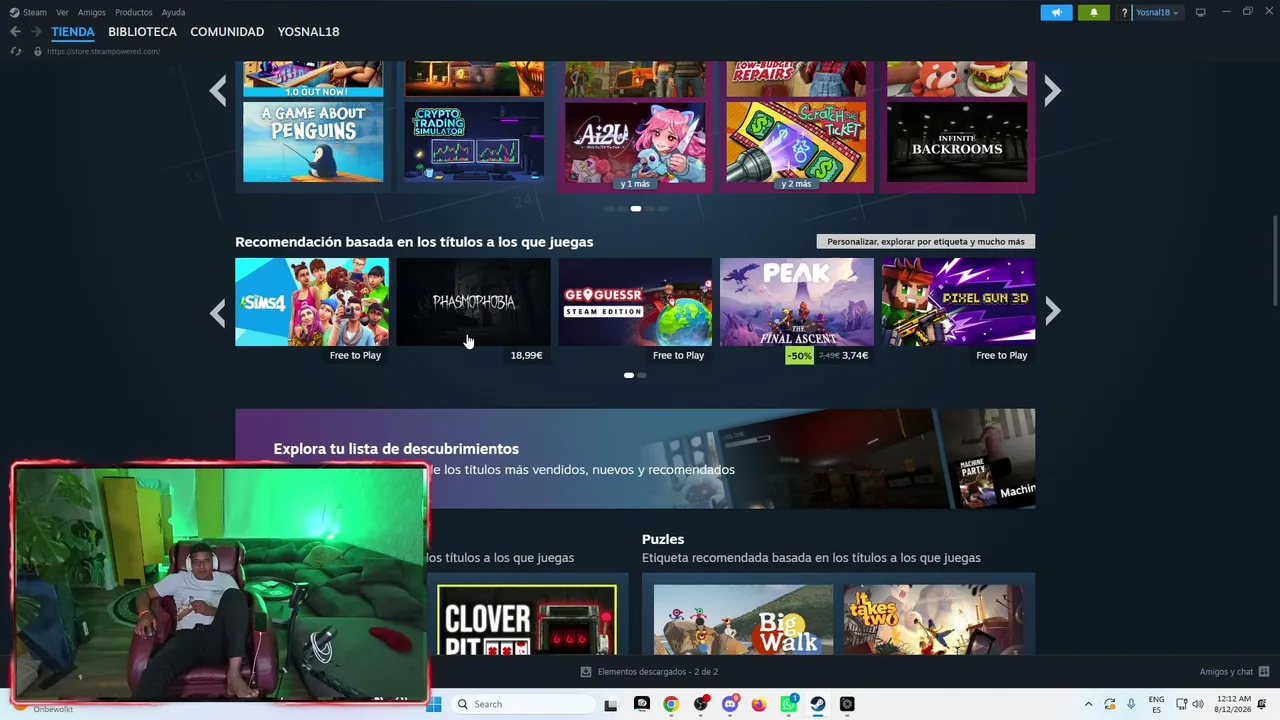
Task: Open the Productos menu
Action: click(134, 12)
